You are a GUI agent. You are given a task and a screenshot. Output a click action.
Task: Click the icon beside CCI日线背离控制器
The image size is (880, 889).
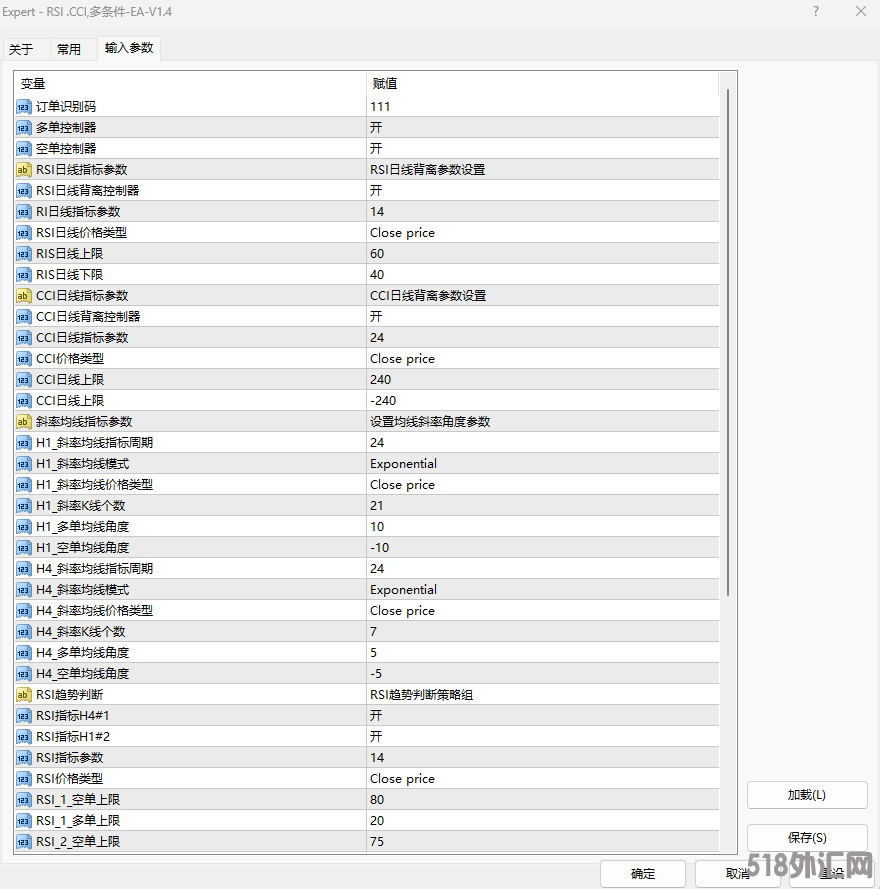[x=23, y=316]
